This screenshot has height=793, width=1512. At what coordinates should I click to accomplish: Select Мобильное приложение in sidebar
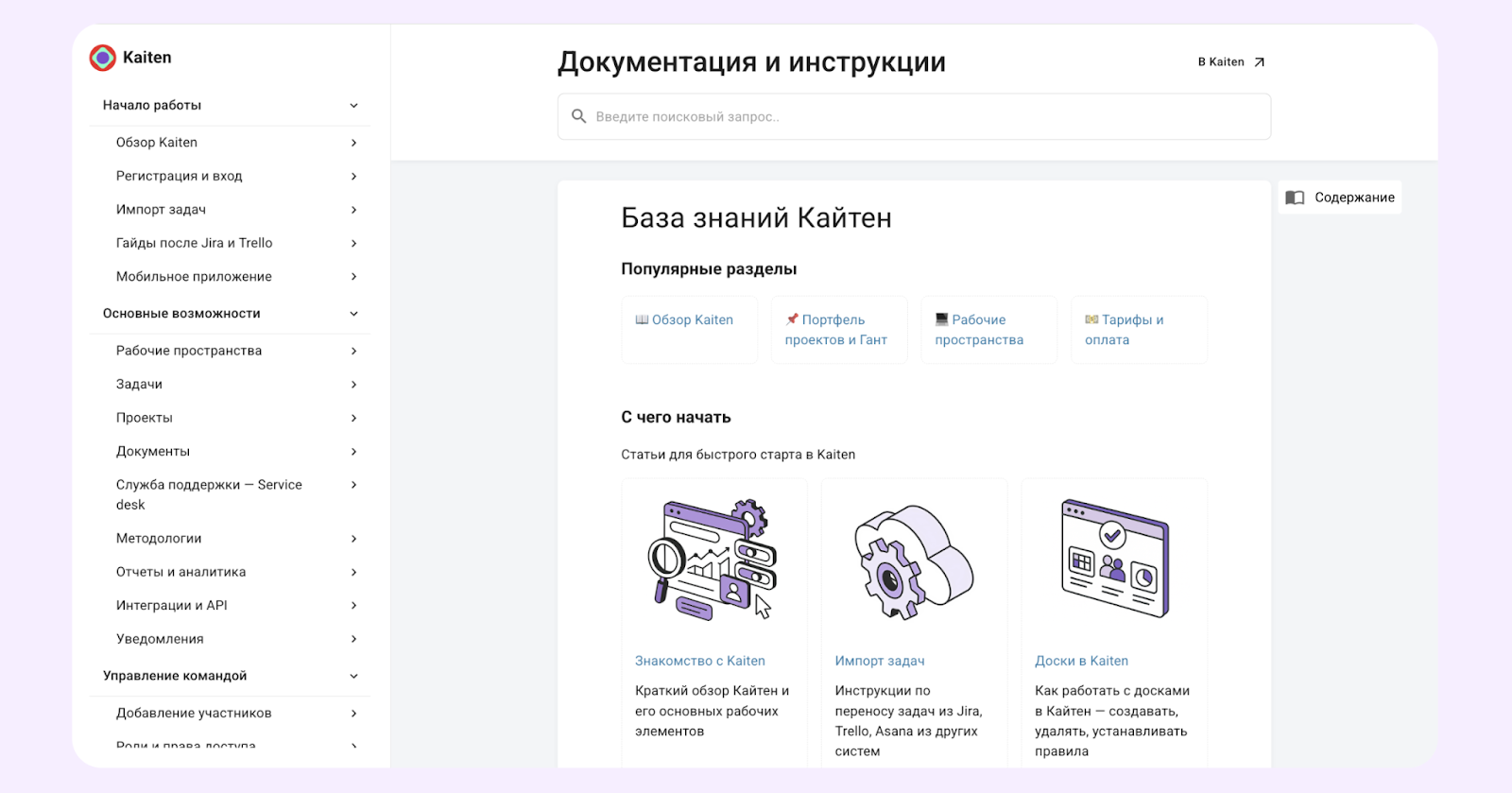194,277
